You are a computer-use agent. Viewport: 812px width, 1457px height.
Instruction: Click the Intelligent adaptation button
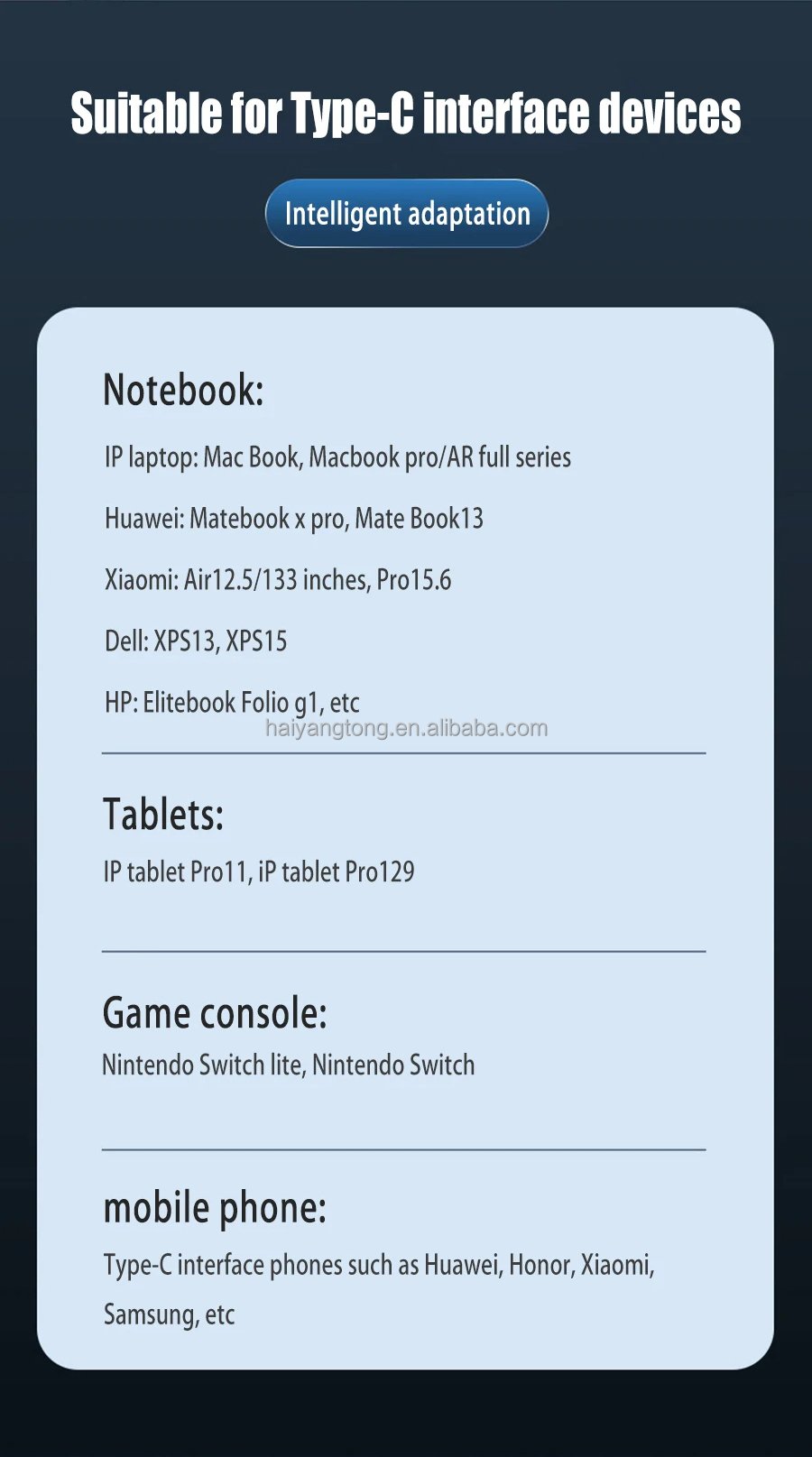click(407, 214)
